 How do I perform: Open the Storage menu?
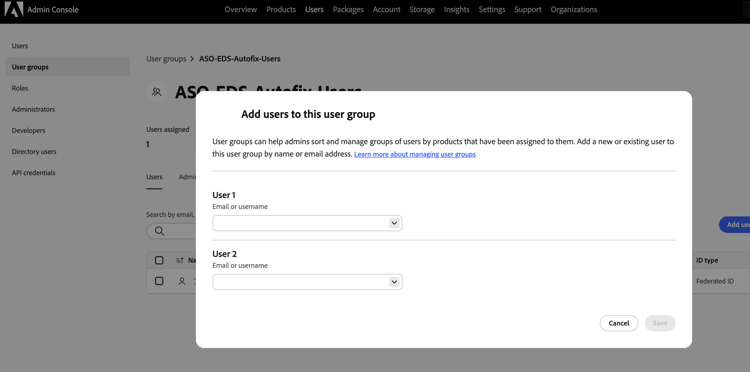click(x=422, y=10)
